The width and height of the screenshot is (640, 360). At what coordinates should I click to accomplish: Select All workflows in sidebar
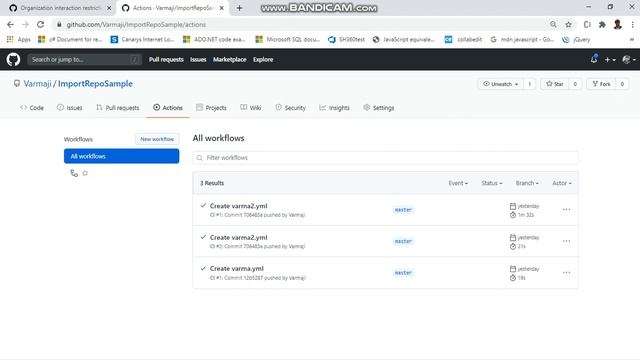tap(121, 156)
